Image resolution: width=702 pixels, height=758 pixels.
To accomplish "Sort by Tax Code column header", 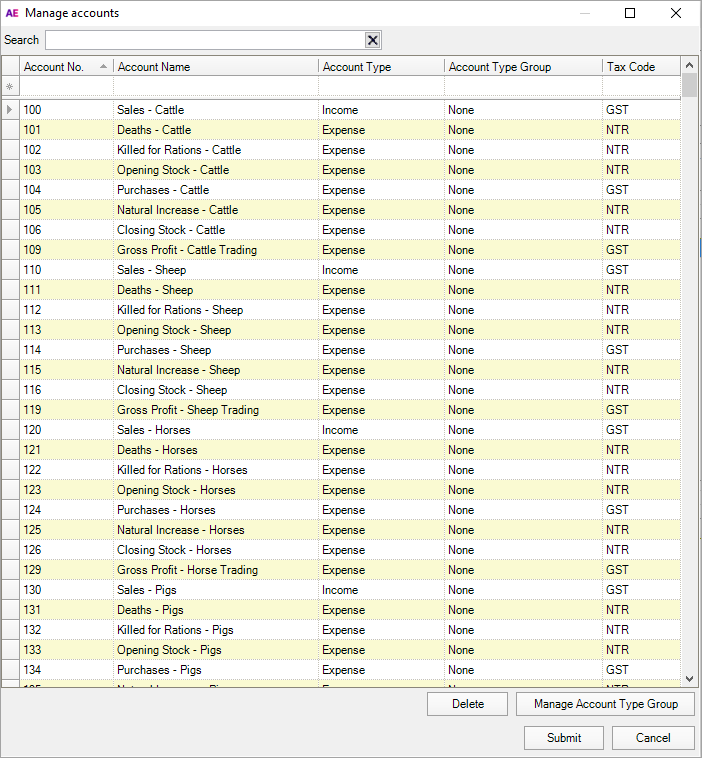I will [640, 67].
